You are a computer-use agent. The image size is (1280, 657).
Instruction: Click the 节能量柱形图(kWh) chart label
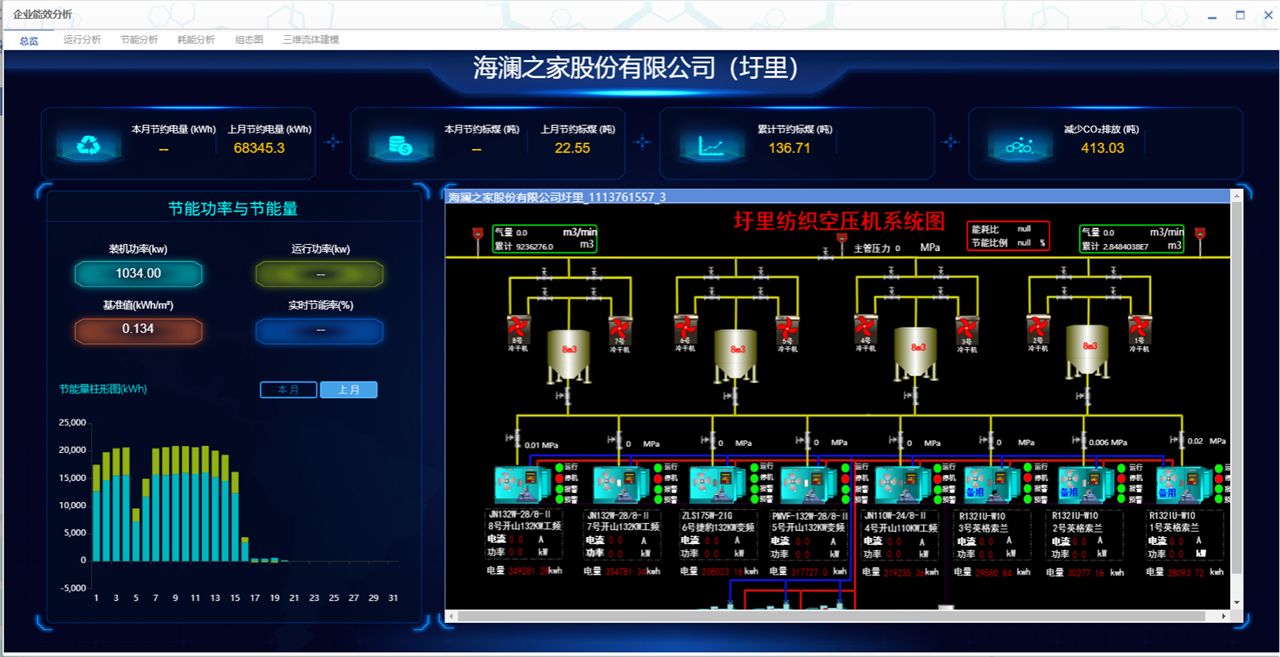pyautogui.click(x=103, y=389)
